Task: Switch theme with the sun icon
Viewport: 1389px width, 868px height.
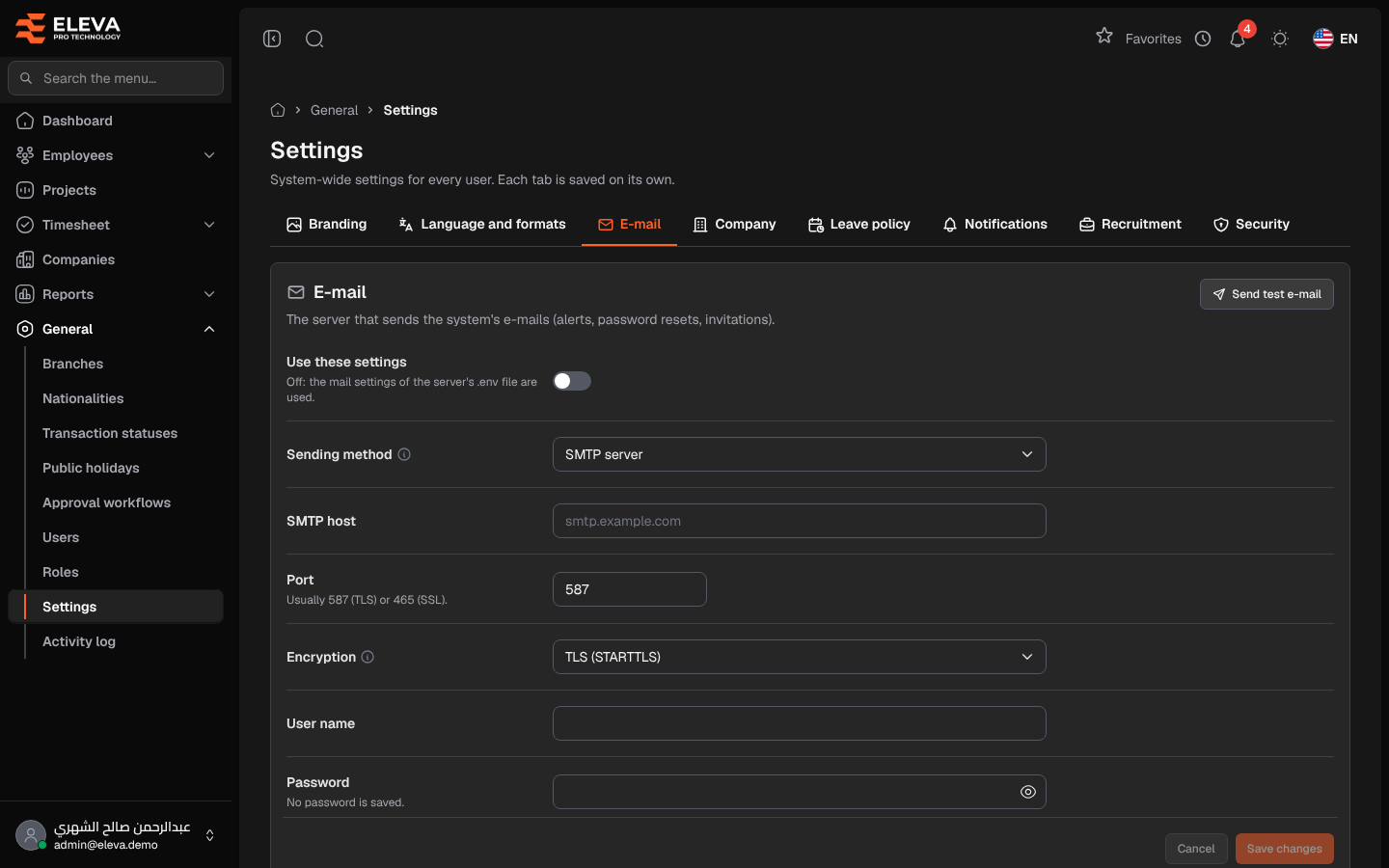Action: coord(1280,39)
